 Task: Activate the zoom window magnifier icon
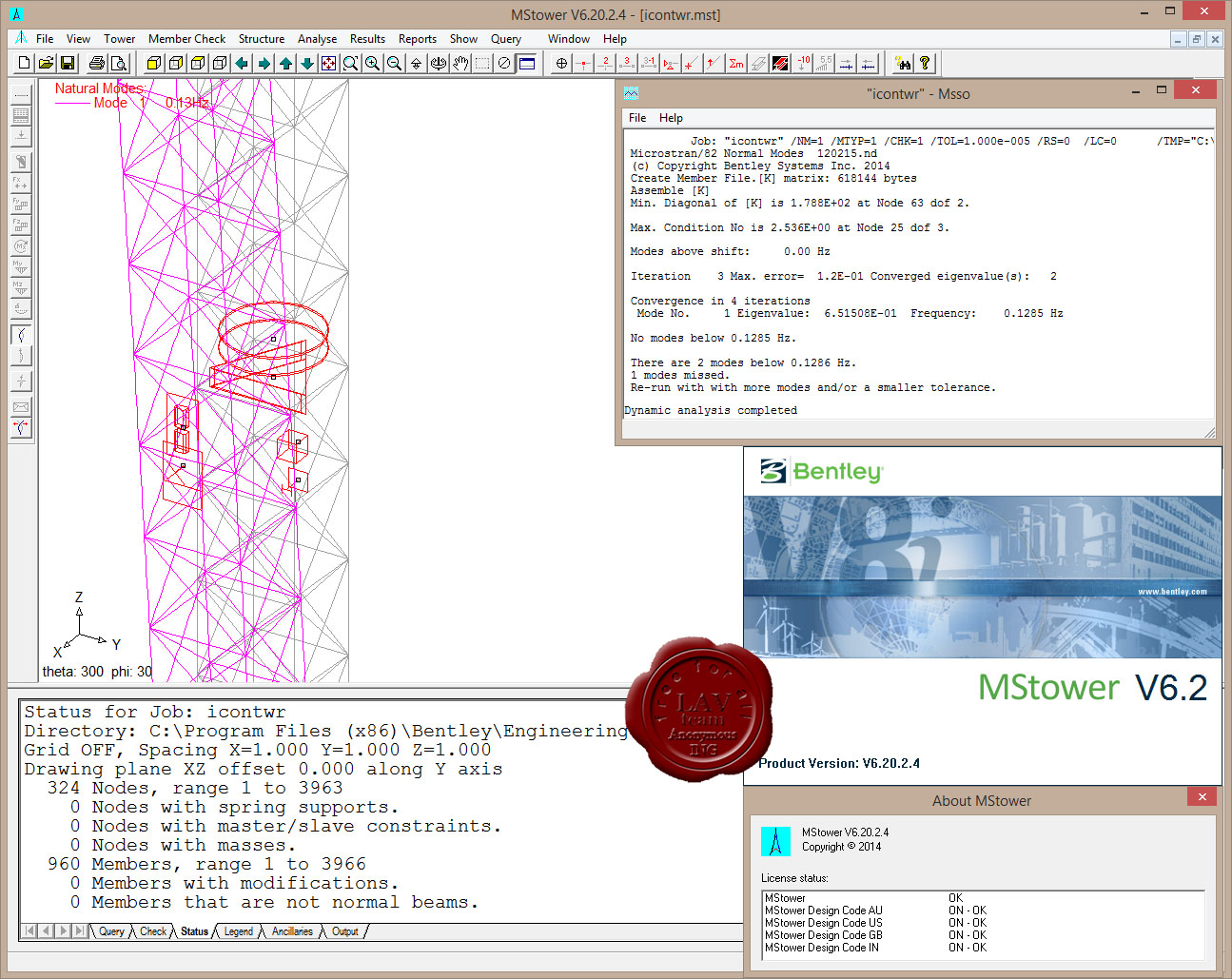pyautogui.click(x=351, y=63)
